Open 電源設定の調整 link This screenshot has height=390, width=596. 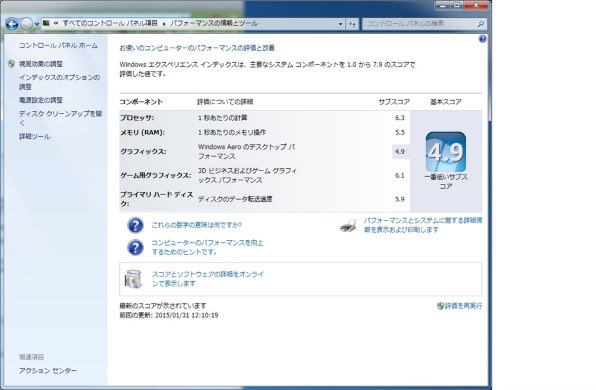pyautogui.click(x=41, y=100)
